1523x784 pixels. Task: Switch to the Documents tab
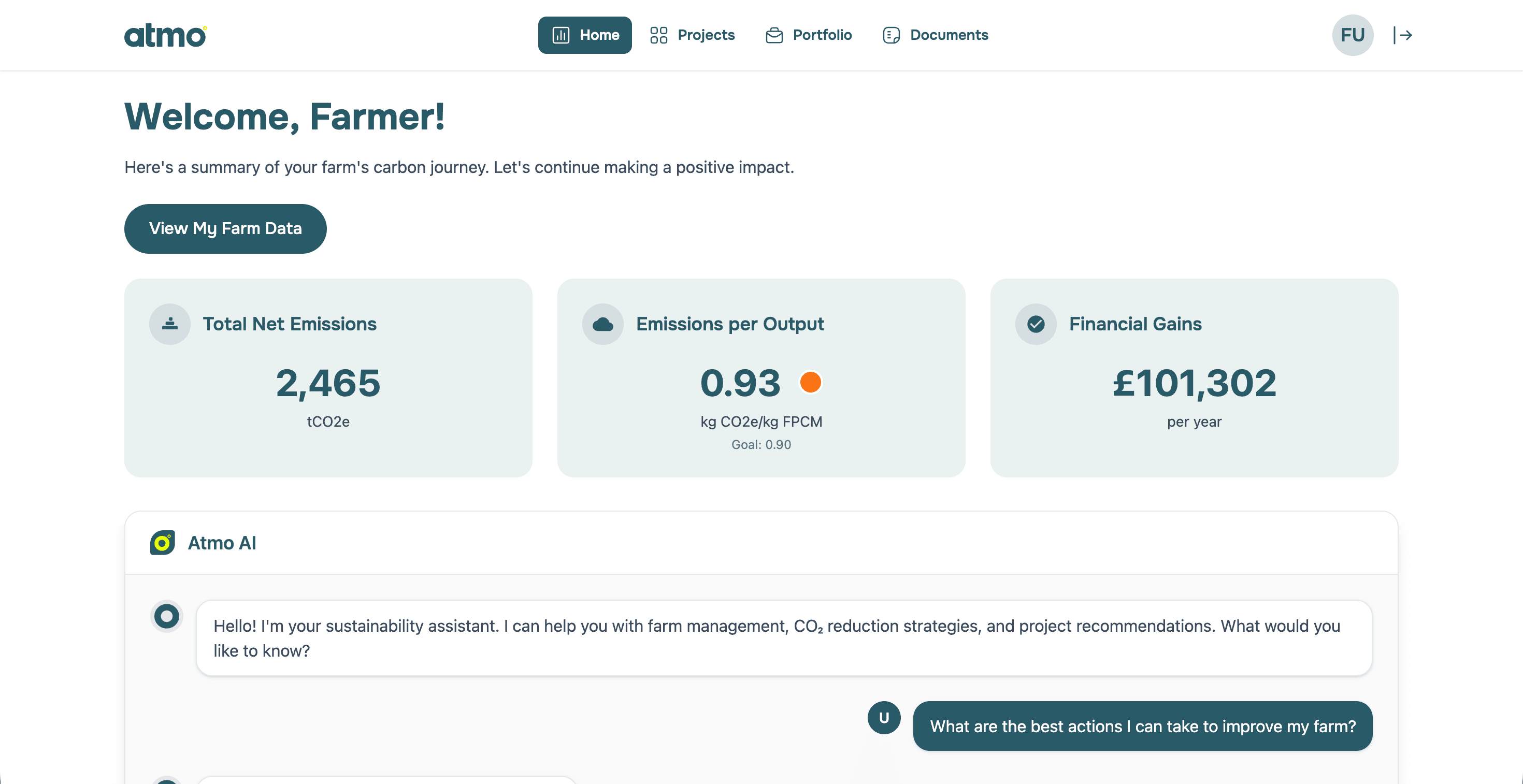[x=936, y=35]
